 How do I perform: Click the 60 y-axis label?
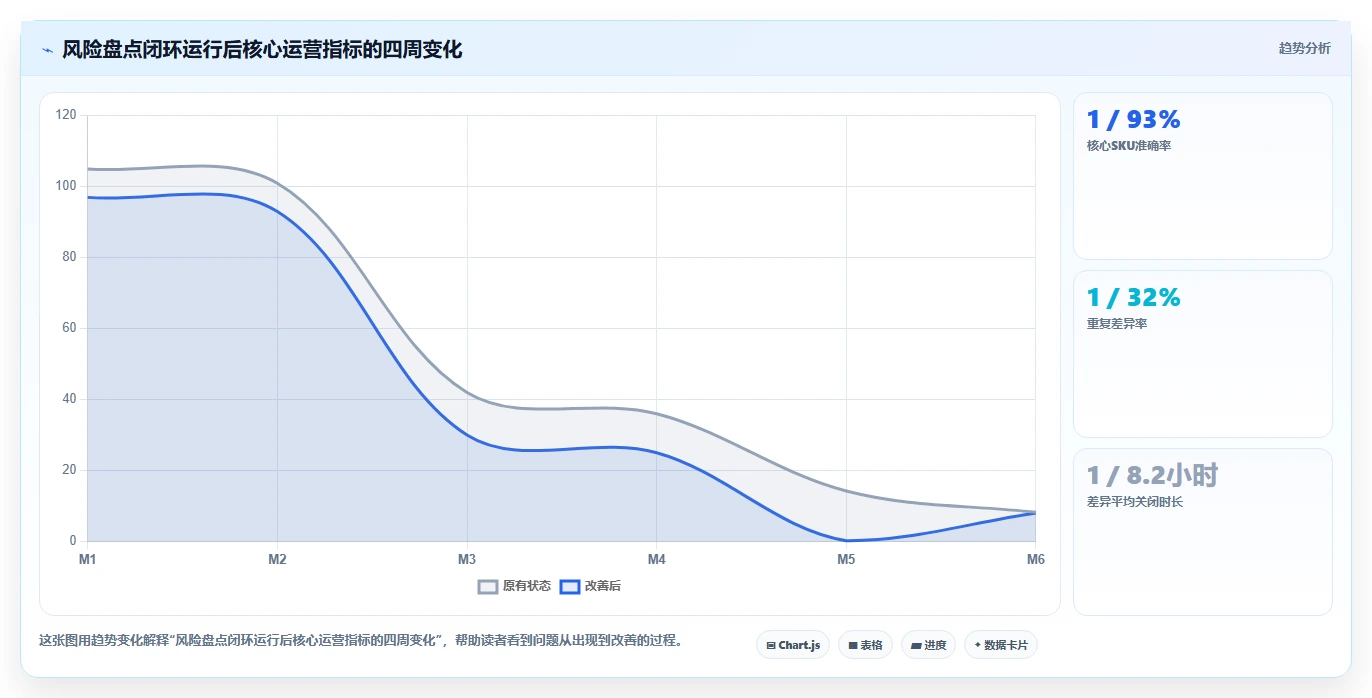69,328
